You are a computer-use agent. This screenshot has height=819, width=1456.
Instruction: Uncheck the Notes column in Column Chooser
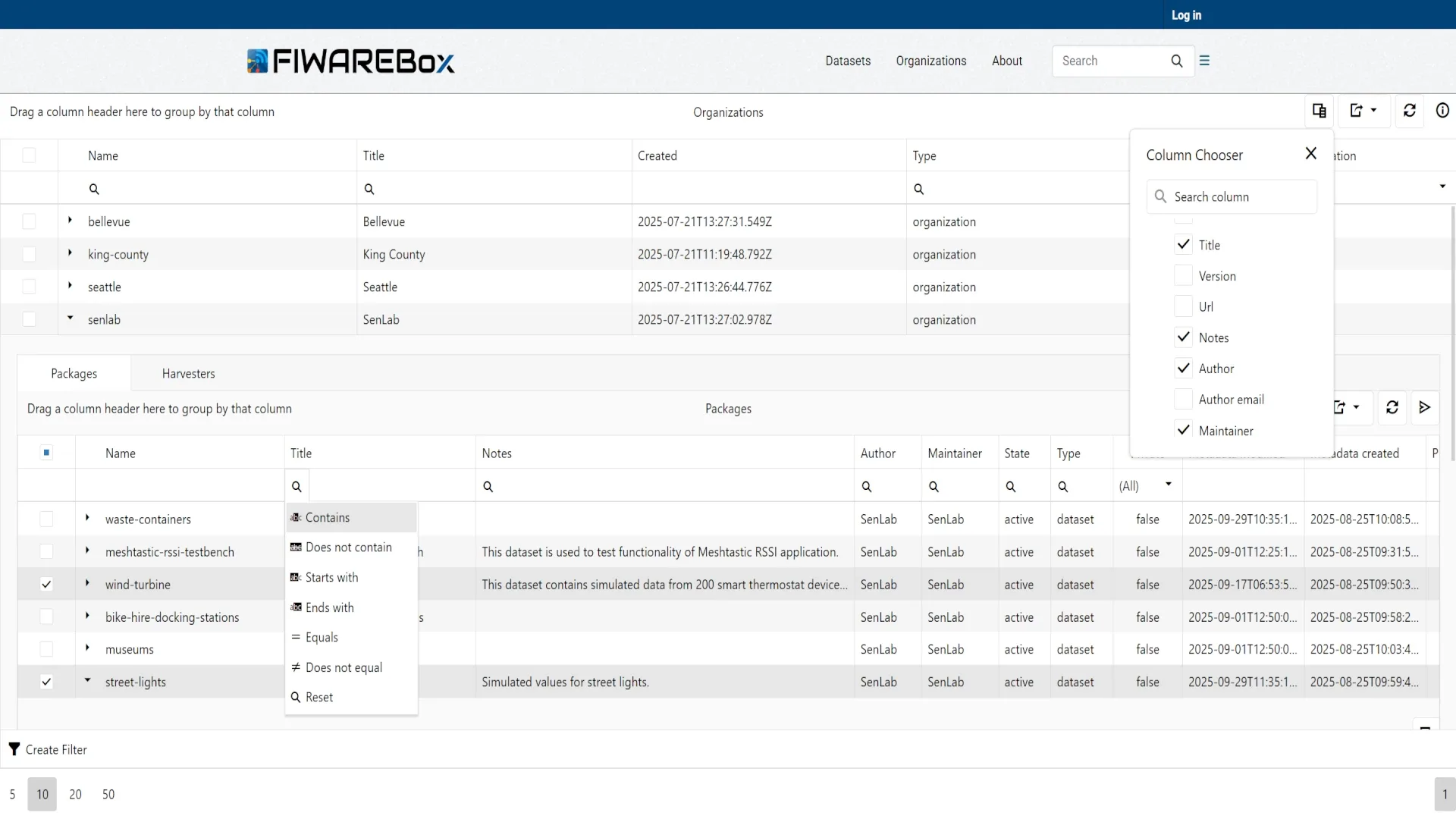pos(1184,337)
